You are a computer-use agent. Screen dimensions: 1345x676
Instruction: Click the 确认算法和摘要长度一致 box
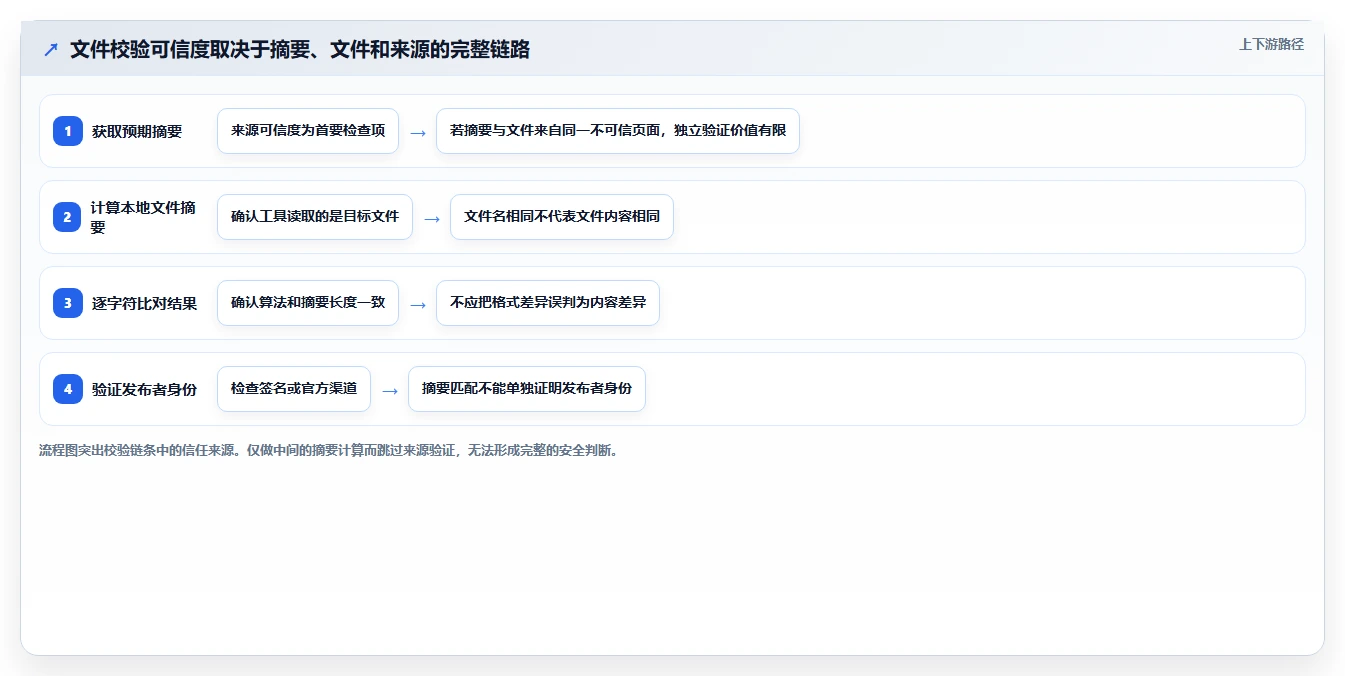(308, 303)
